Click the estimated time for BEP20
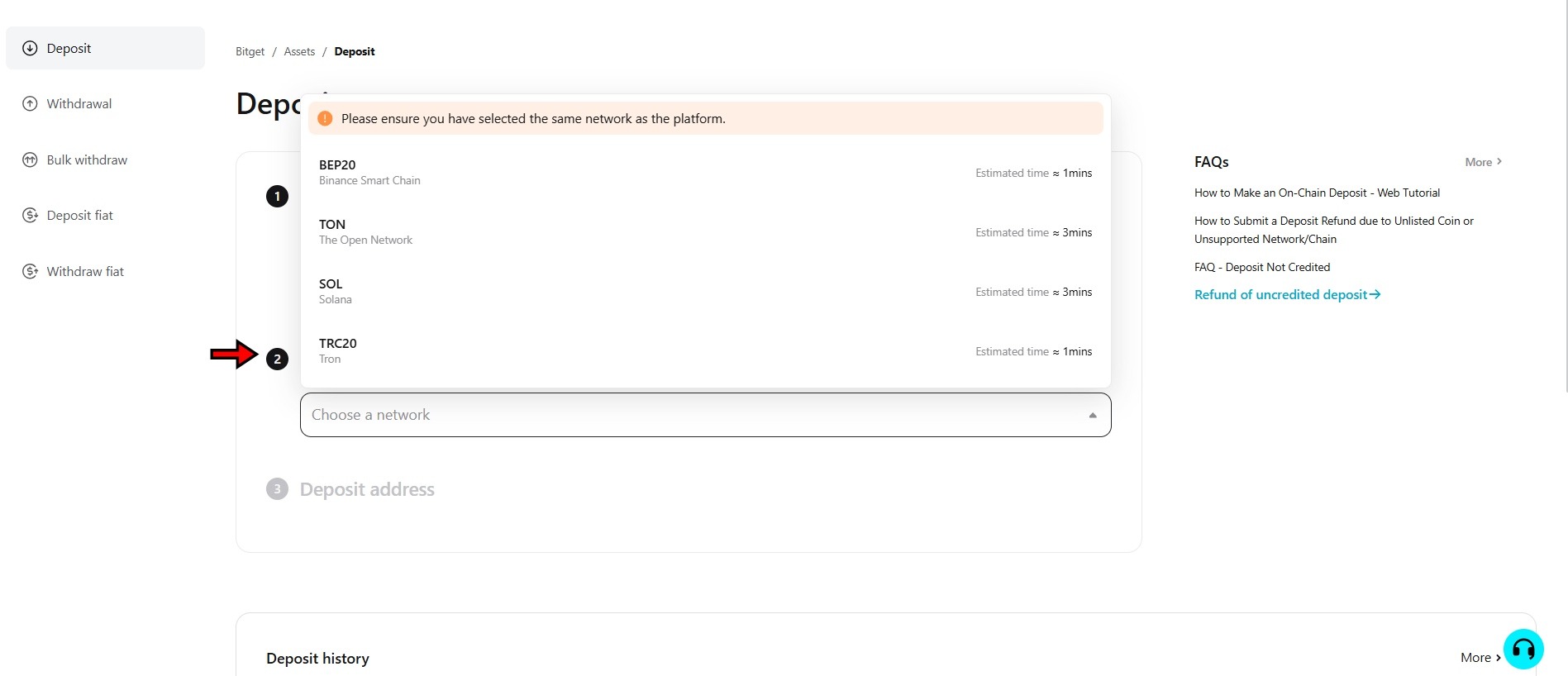Image resolution: width=1568 pixels, height=676 pixels. pos(1033,173)
